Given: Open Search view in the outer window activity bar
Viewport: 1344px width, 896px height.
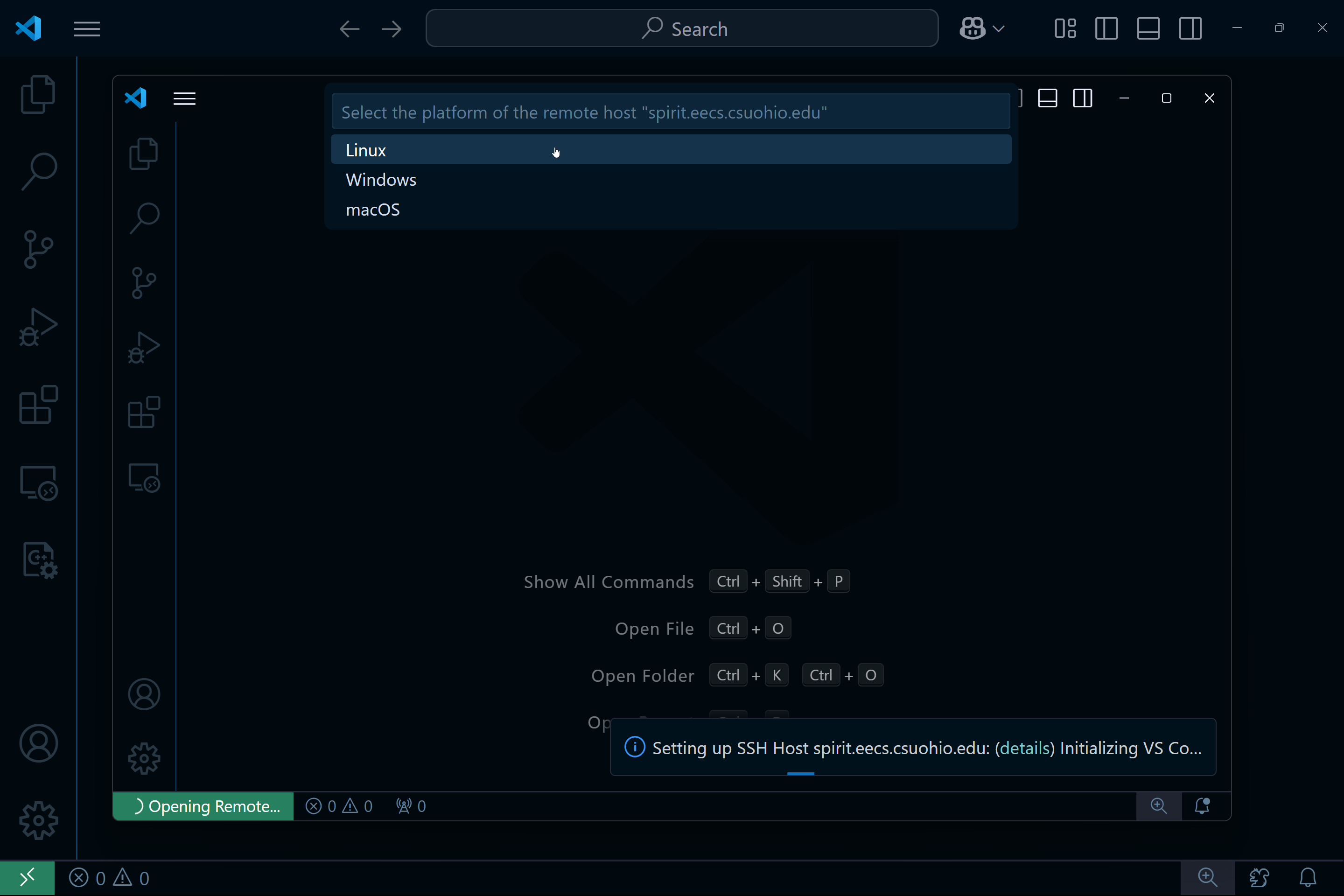Looking at the screenshot, I should point(38,171).
